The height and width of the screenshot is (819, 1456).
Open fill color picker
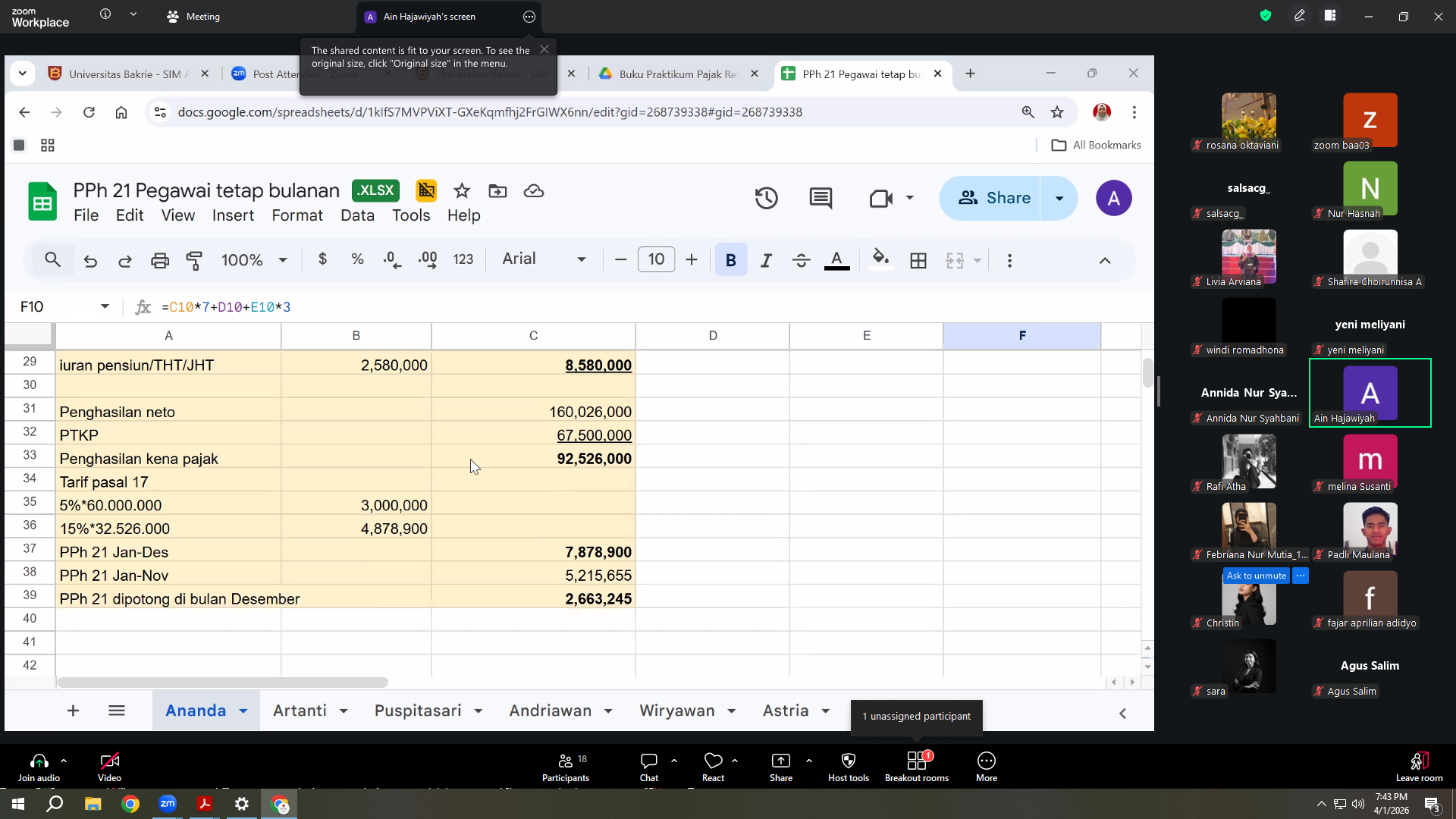[880, 260]
